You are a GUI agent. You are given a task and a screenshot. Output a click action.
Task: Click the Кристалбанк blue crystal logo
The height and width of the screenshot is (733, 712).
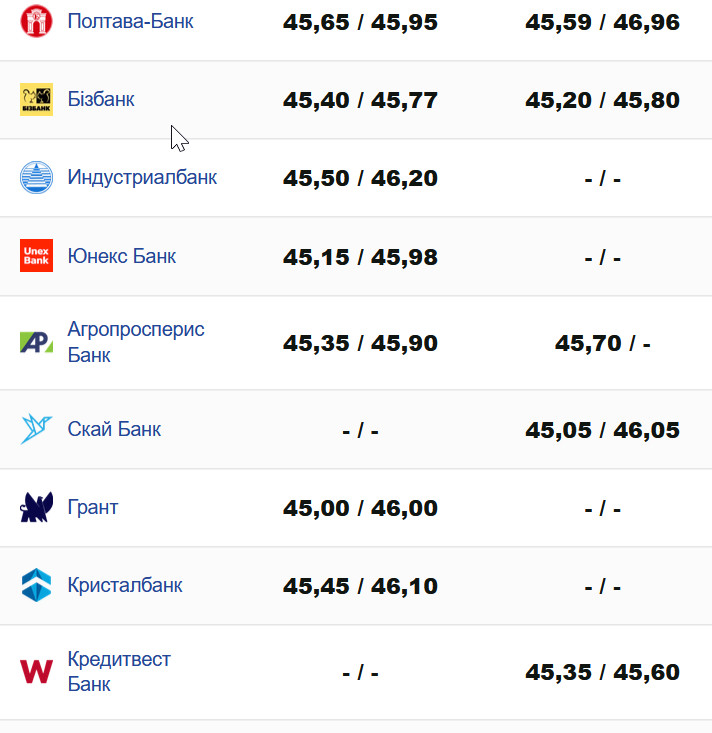36,585
